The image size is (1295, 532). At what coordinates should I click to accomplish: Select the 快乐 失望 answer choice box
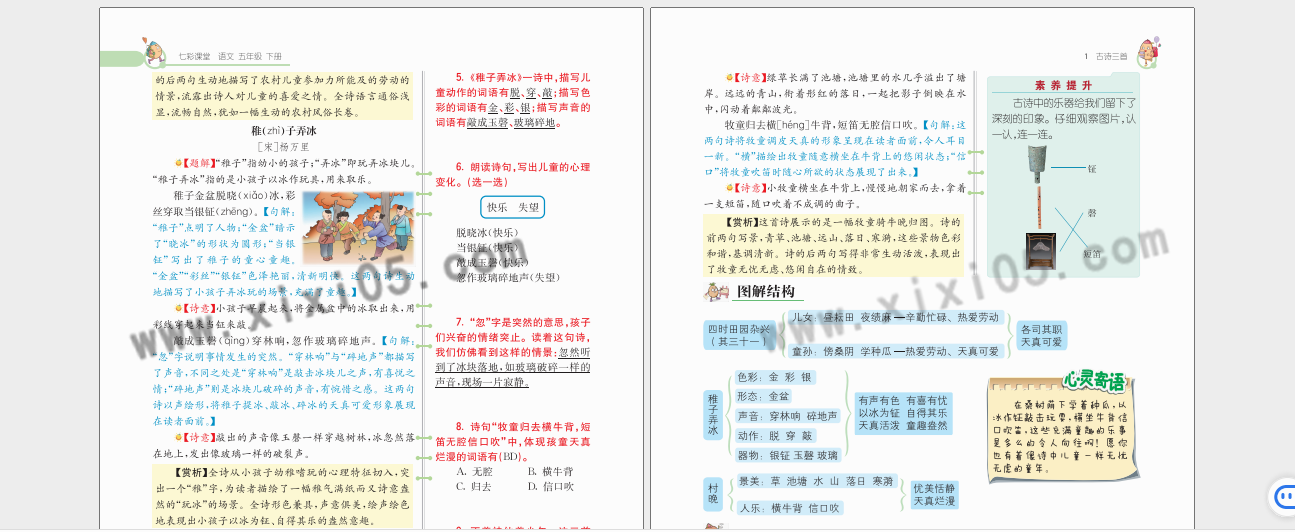pyautogui.click(x=514, y=207)
